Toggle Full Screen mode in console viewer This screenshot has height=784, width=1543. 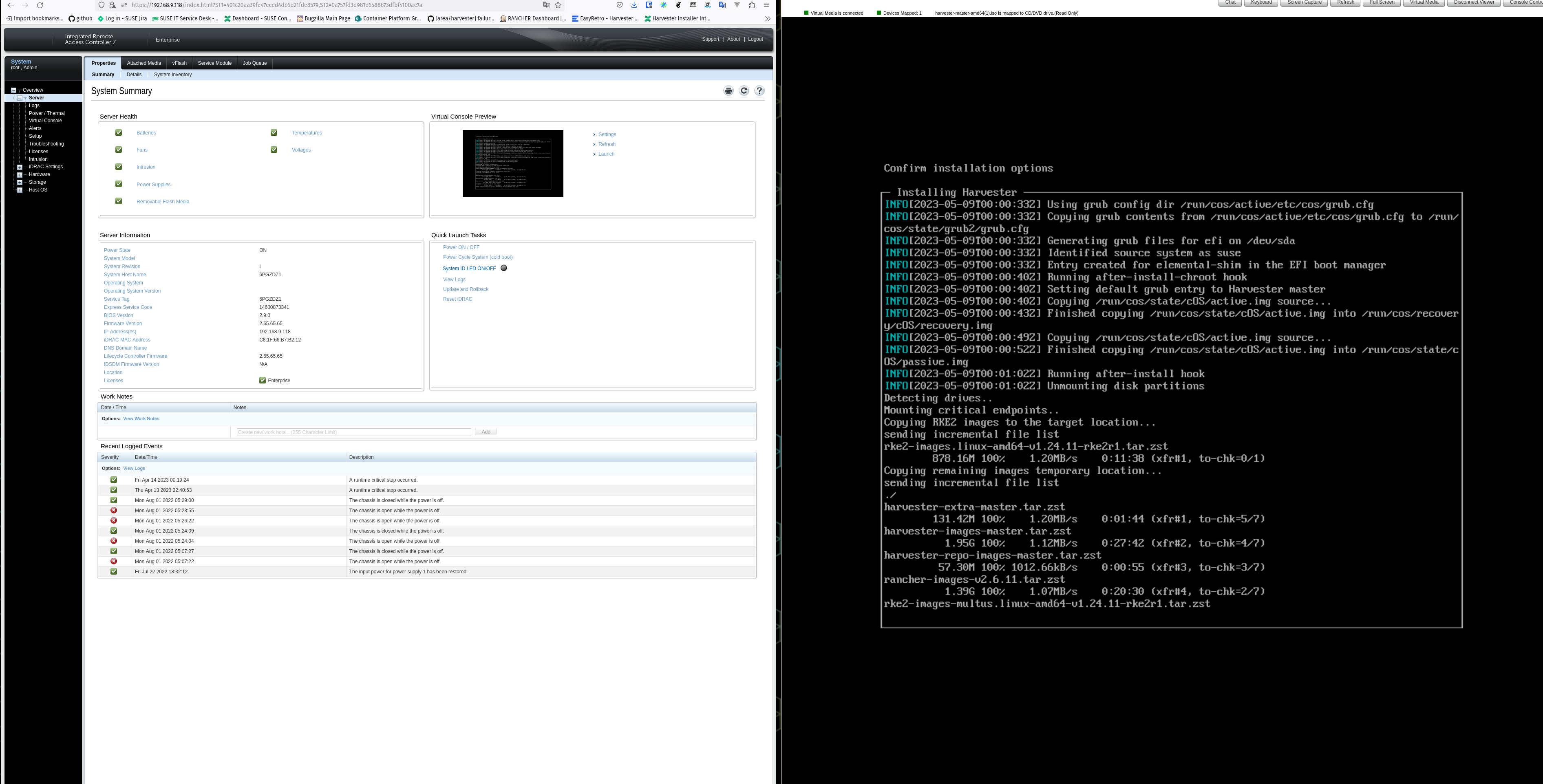(1381, 2)
